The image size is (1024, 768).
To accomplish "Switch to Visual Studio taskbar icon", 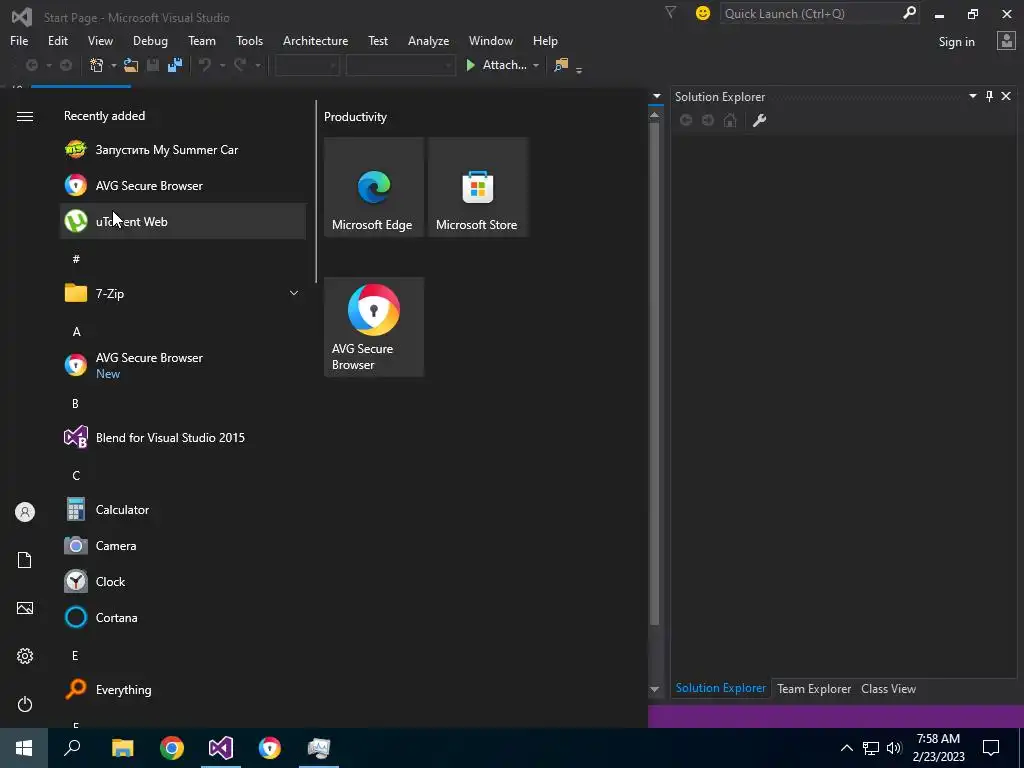I will pos(221,748).
